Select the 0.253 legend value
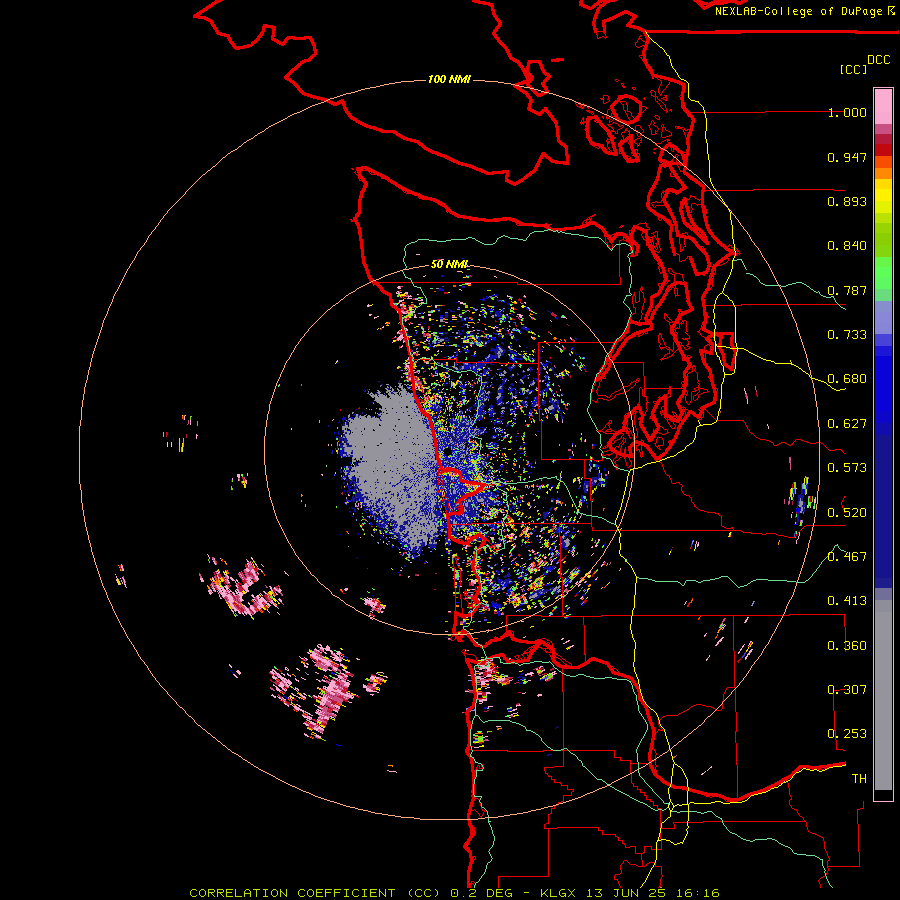Image resolution: width=900 pixels, height=900 pixels. 847,734
